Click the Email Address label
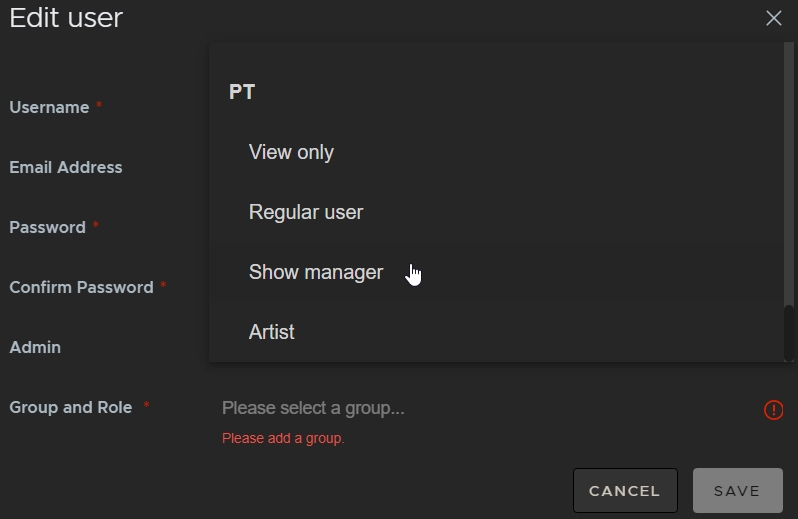Viewport: 798px width, 519px height. (66, 167)
